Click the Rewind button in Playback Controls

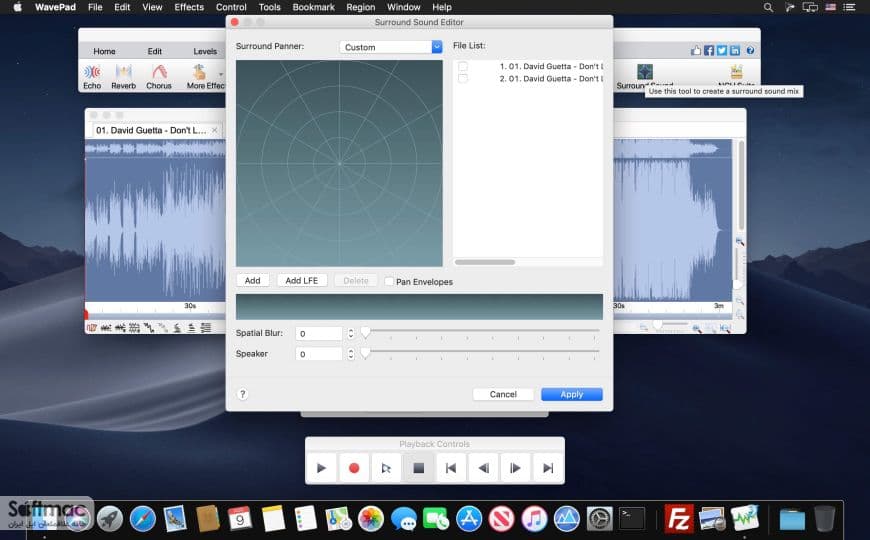point(483,468)
